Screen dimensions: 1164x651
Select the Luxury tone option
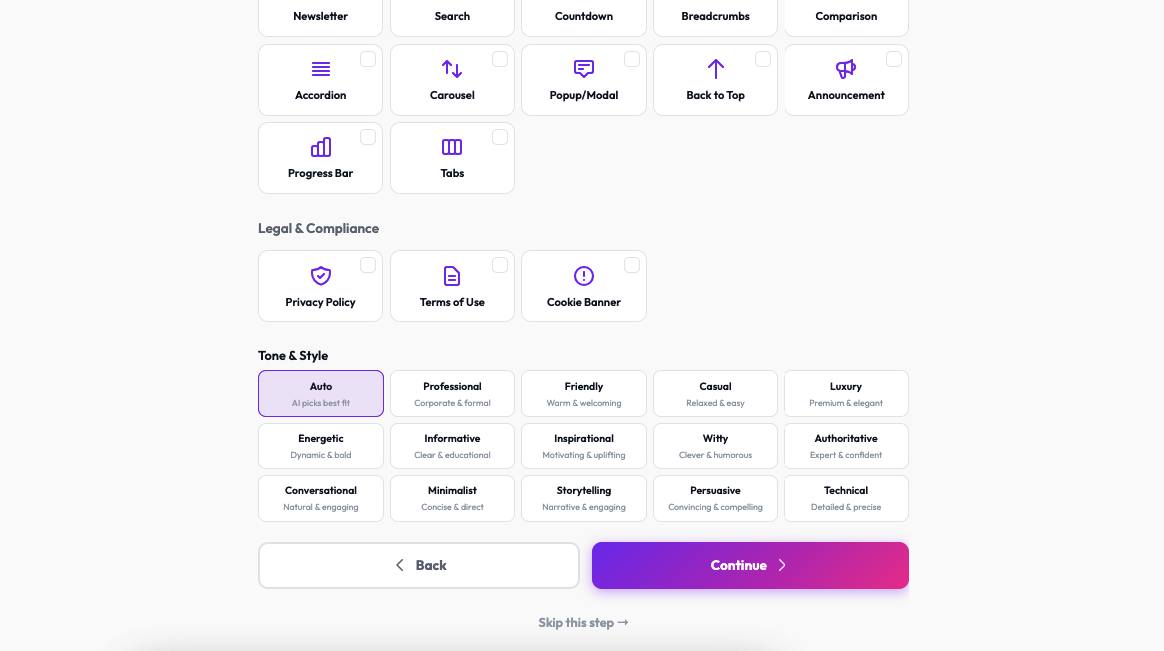click(846, 393)
